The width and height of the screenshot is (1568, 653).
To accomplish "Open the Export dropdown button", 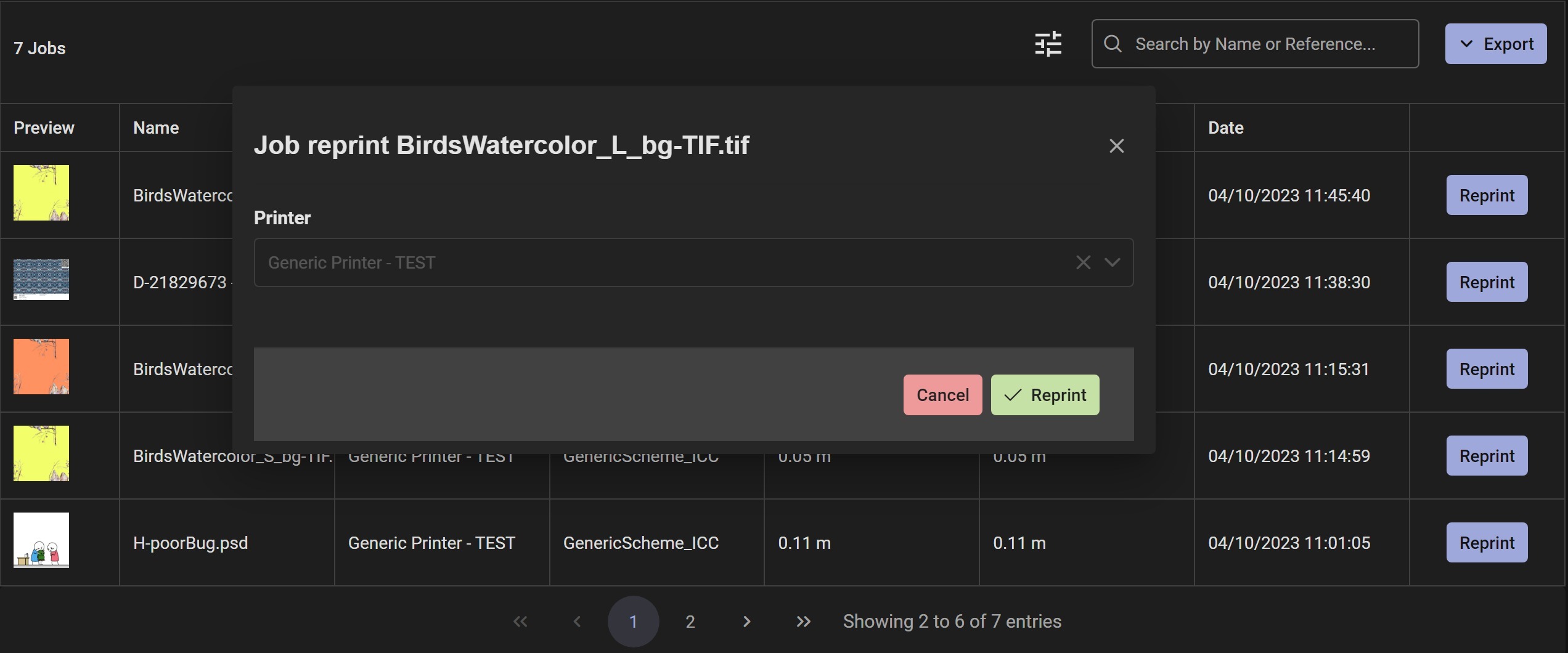I will (x=1495, y=44).
